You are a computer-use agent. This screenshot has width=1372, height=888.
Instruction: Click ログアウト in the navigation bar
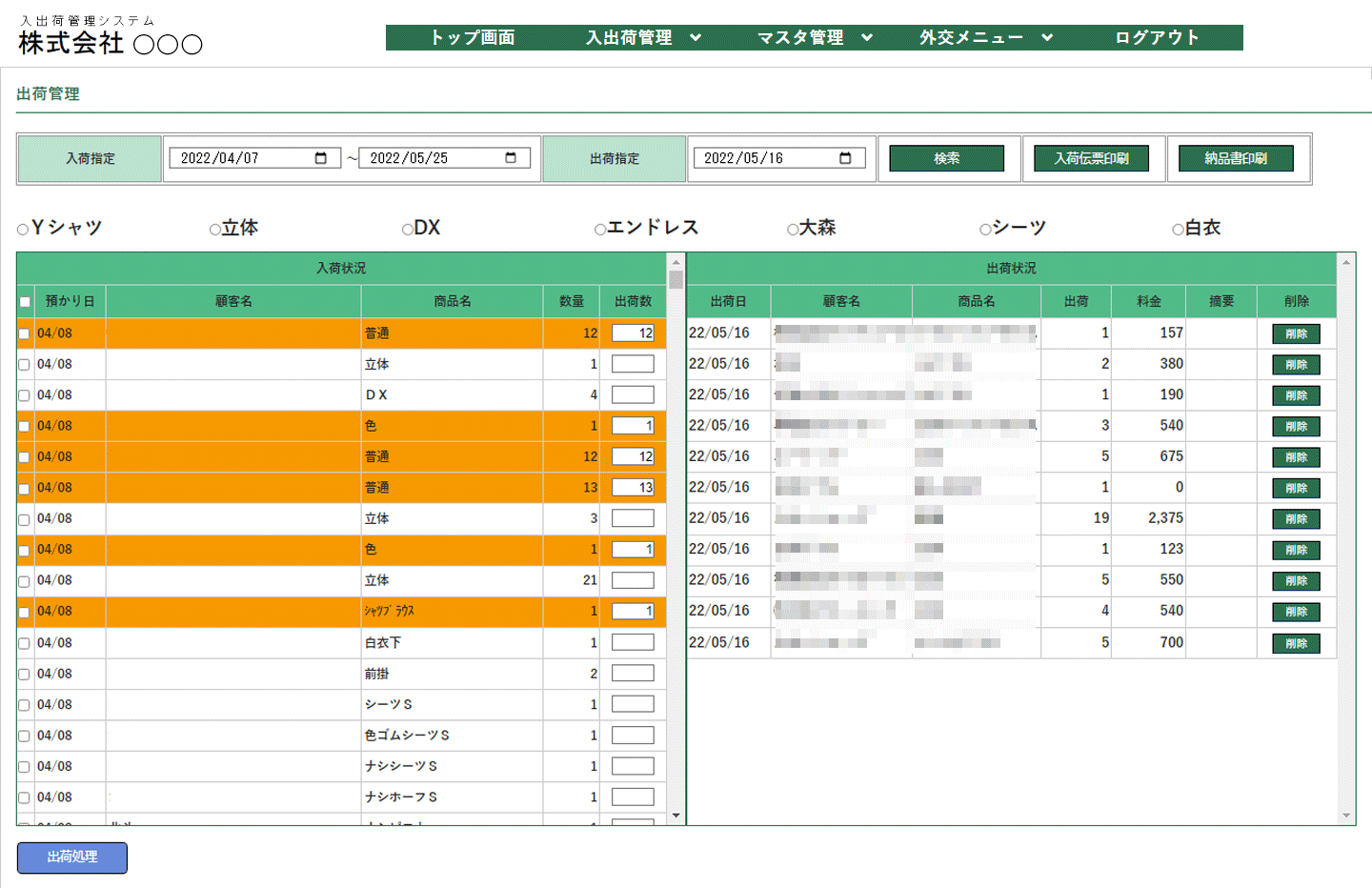coord(1157,37)
